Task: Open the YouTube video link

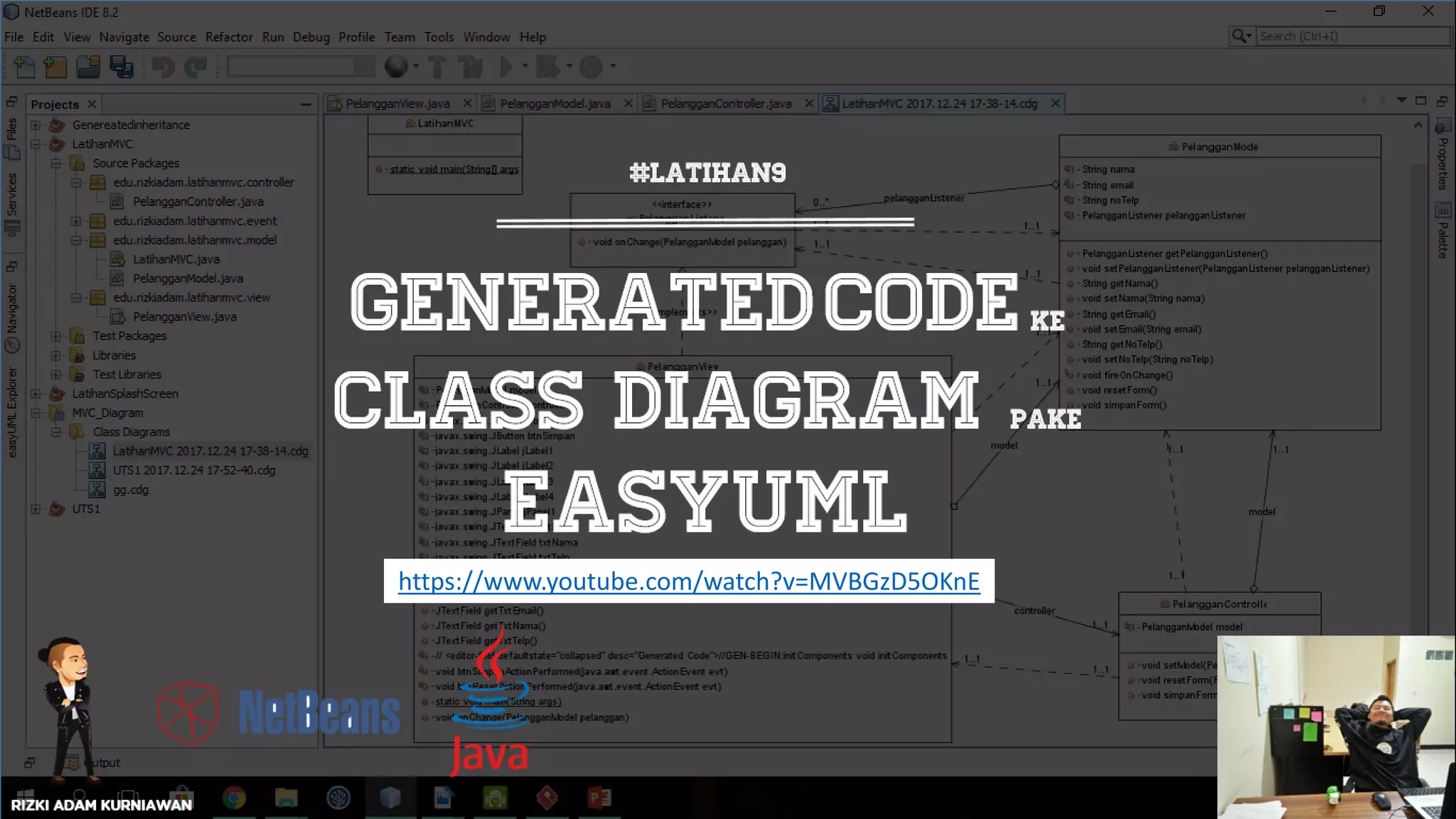Action: coord(688,582)
